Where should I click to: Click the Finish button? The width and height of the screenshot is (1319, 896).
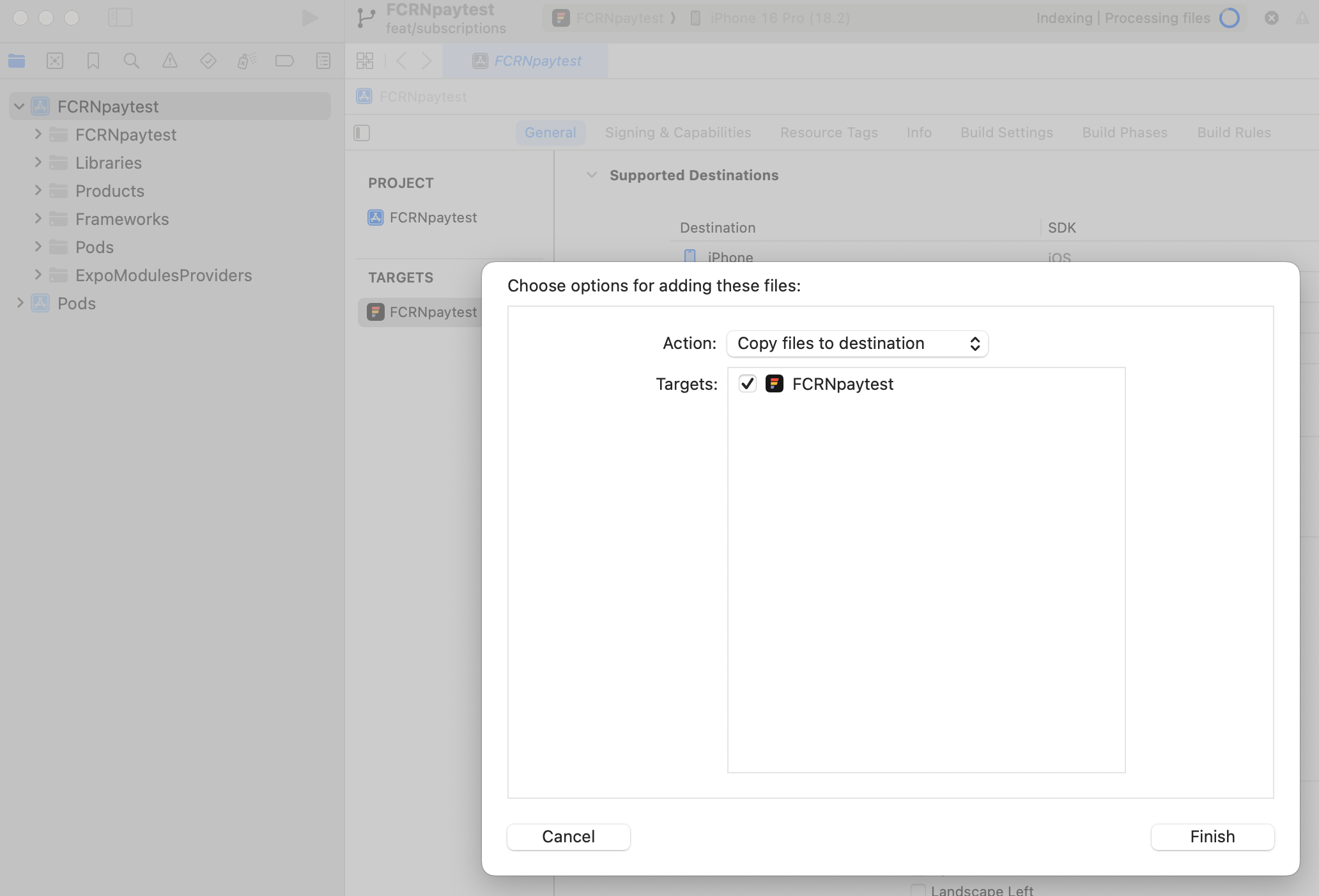click(x=1212, y=837)
